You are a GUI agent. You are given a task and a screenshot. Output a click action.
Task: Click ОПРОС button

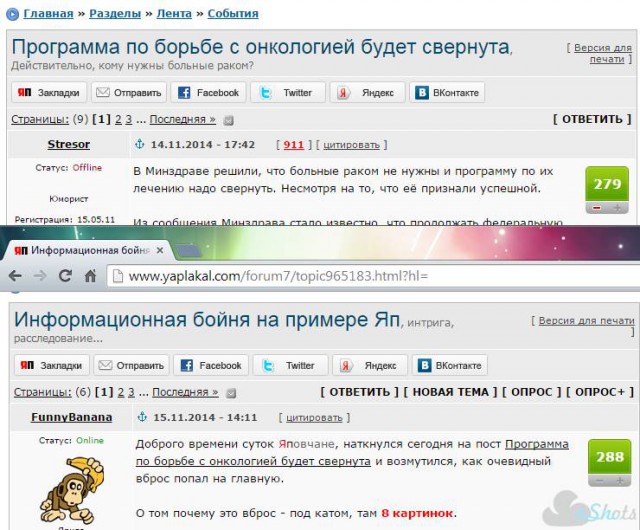click(x=531, y=392)
